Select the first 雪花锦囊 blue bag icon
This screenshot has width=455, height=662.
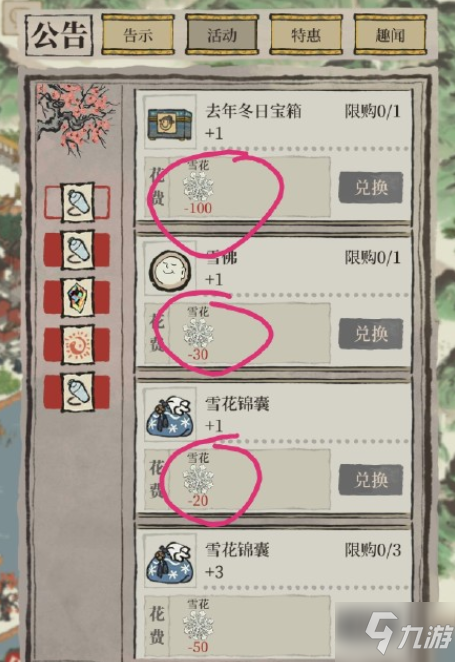pos(170,416)
